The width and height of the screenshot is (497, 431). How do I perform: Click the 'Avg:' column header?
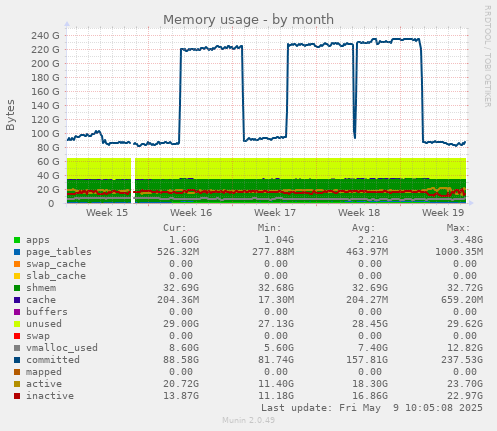click(x=364, y=228)
